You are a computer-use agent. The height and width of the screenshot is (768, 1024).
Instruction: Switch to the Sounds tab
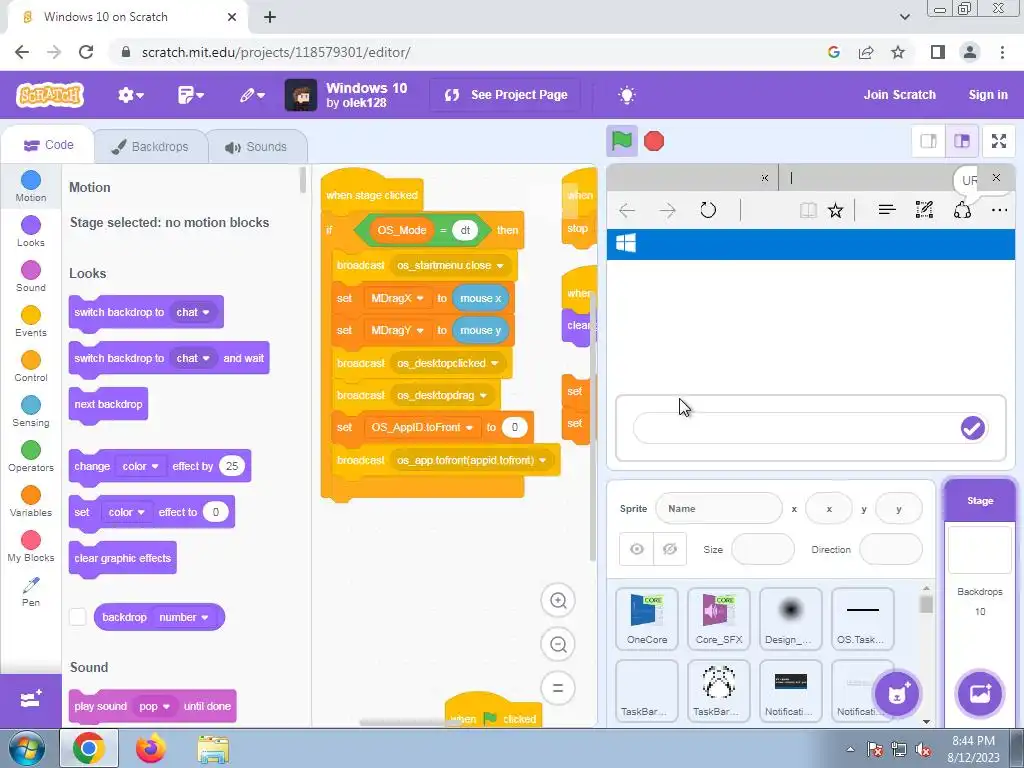(x=256, y=147)
